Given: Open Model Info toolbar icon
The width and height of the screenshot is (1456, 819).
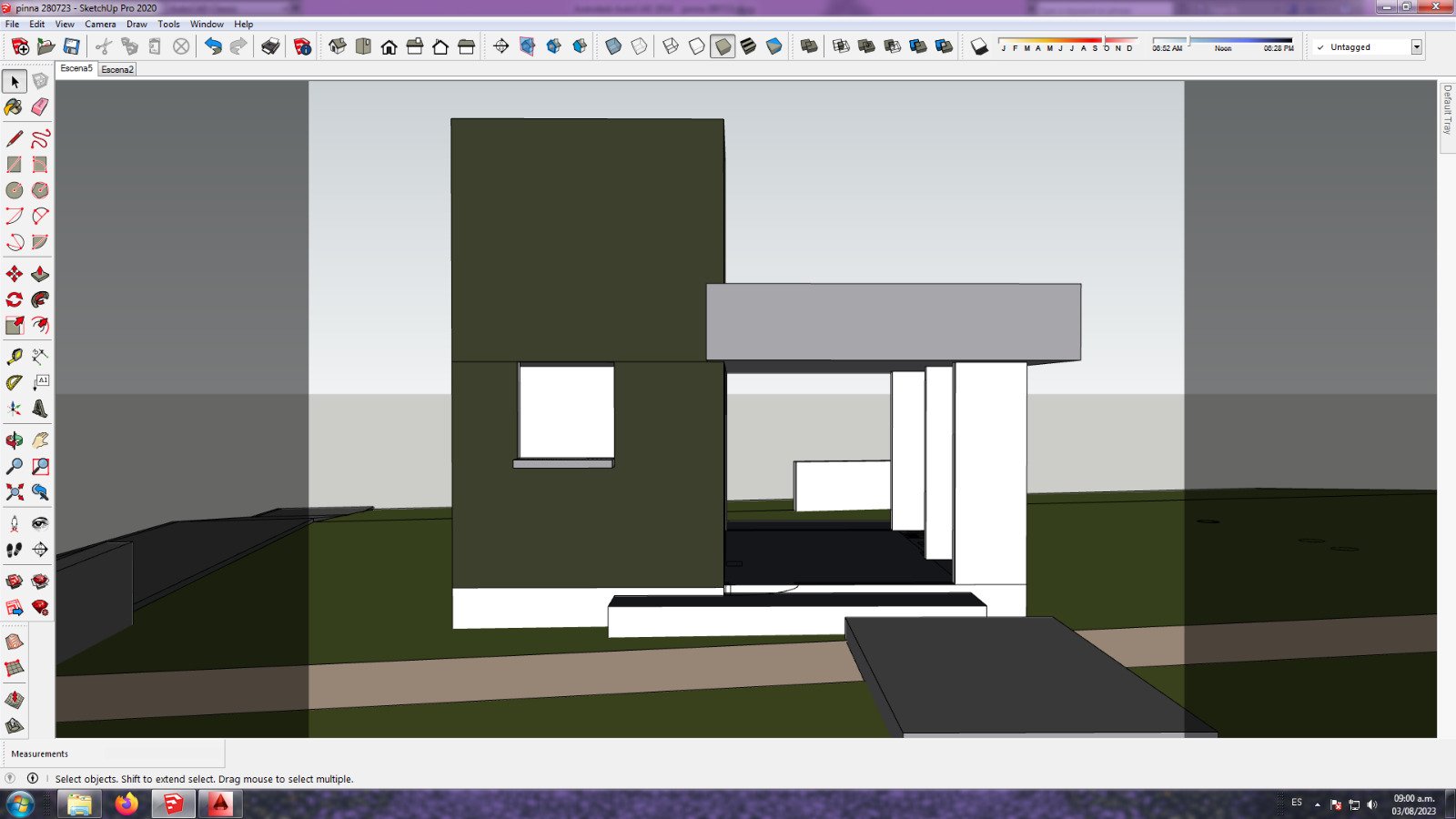Looking at the screenshot, I should 302,46.
